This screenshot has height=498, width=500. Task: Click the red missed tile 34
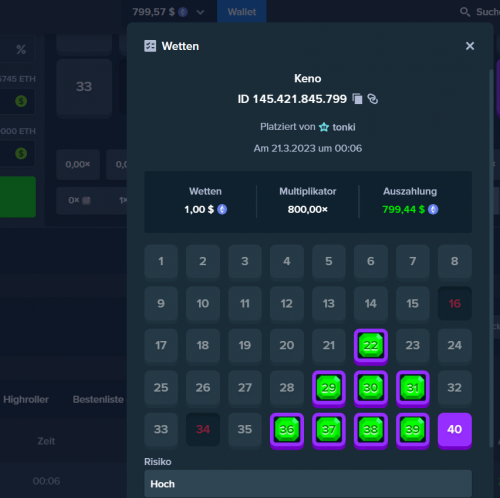coord(203,430)
